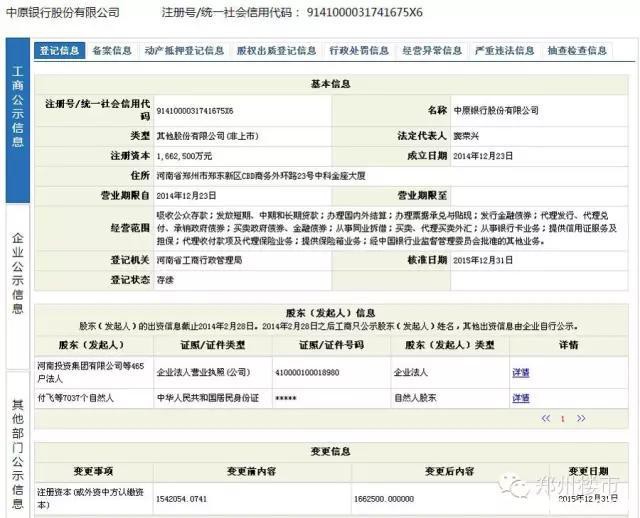This screenshot has width=640, height=518.
Task: Click after-change value 1662500.000000
Action: (x=384, y=499)
